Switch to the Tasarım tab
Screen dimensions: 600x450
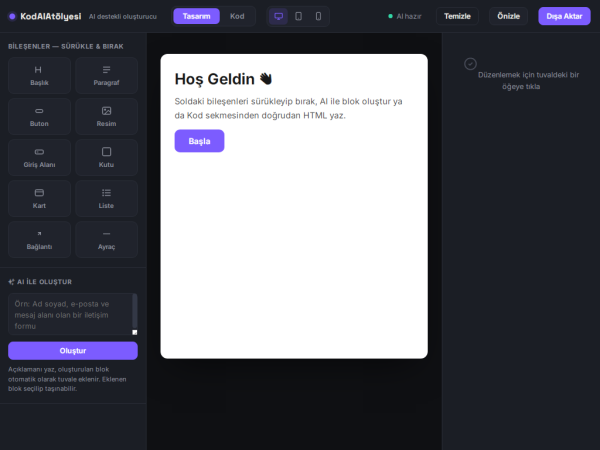(196, 16)
